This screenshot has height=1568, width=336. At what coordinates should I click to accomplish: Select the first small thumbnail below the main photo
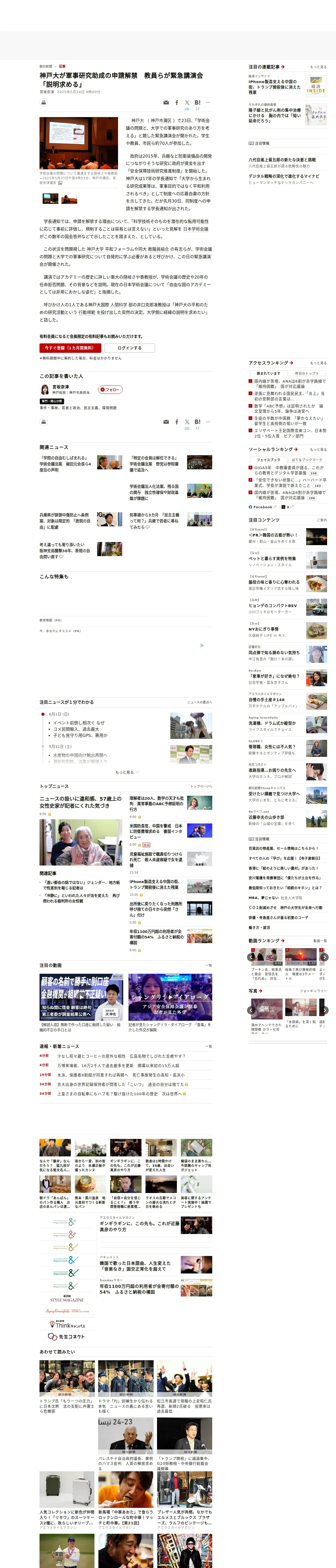[x=51, y=198]
